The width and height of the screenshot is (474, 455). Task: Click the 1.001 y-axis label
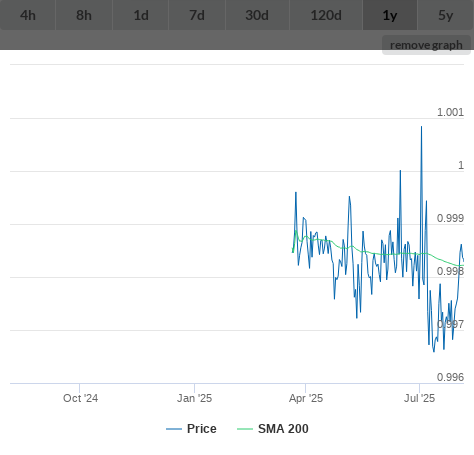pyautogui.click(x=450, y=112)
